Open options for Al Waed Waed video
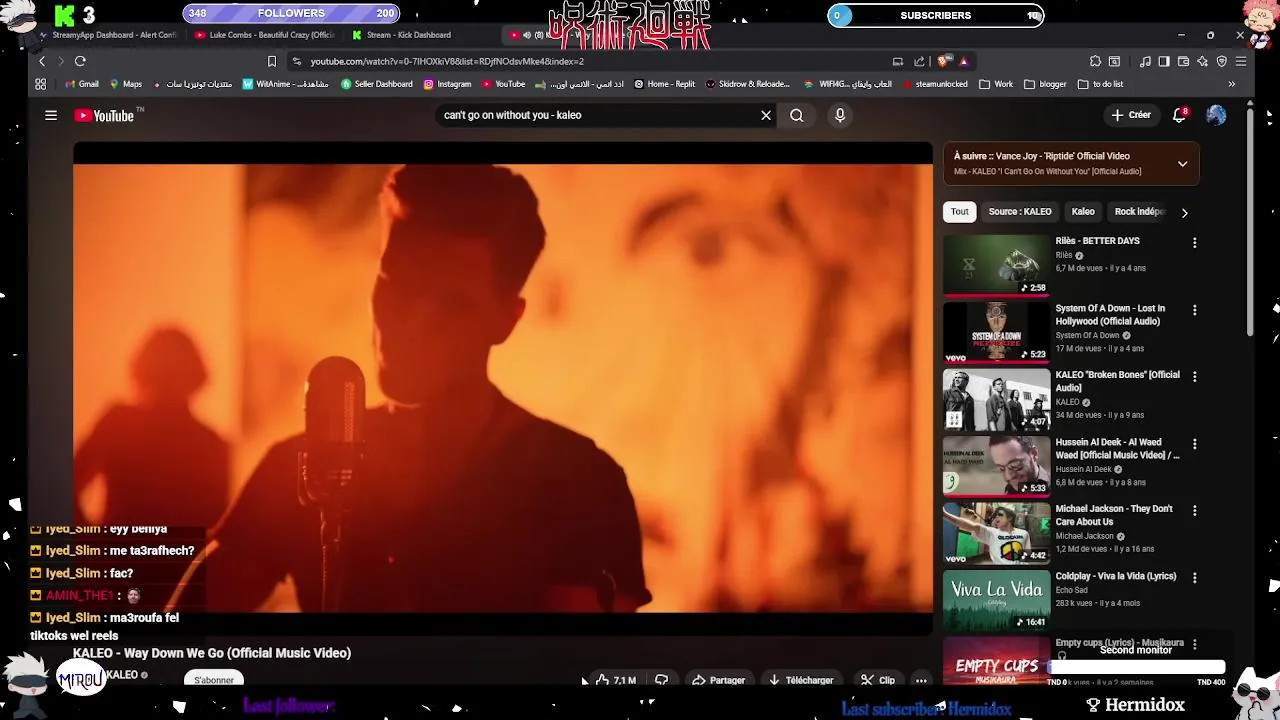 pyautogui.click(x=1194, y=444)
